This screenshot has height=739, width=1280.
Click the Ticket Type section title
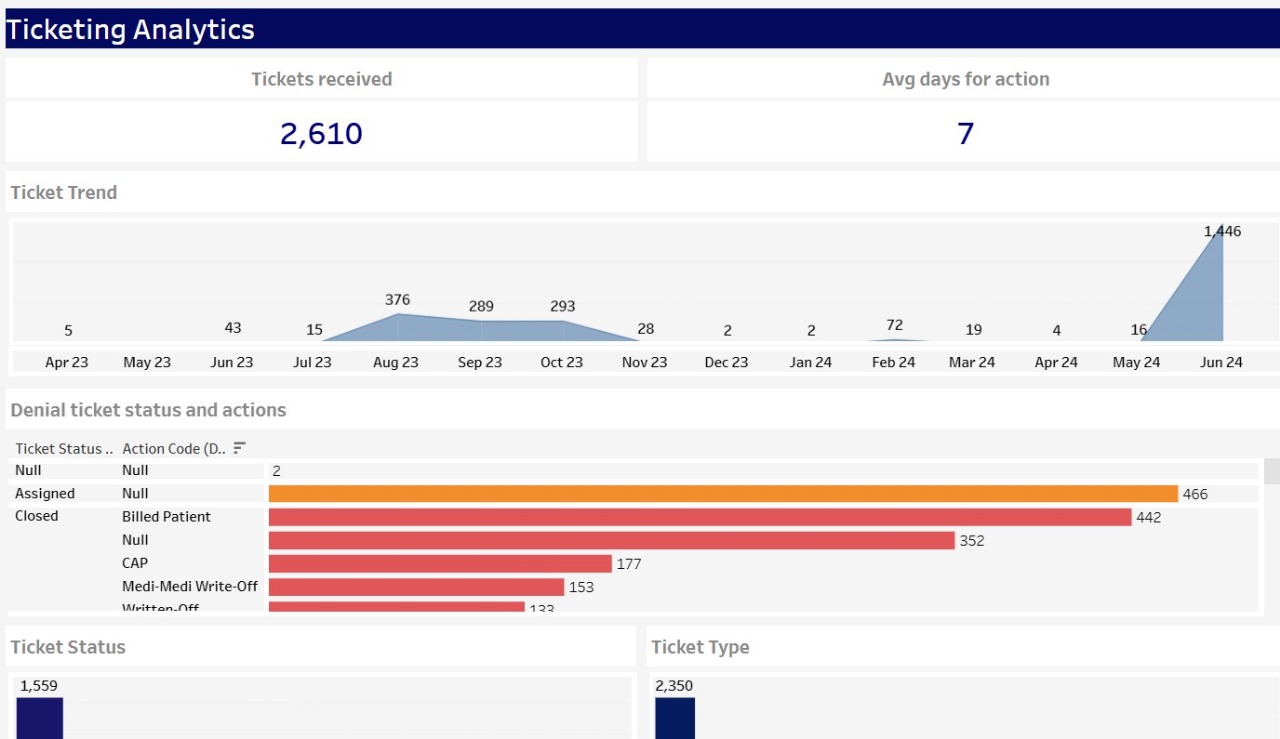click(x=700, y=647)
